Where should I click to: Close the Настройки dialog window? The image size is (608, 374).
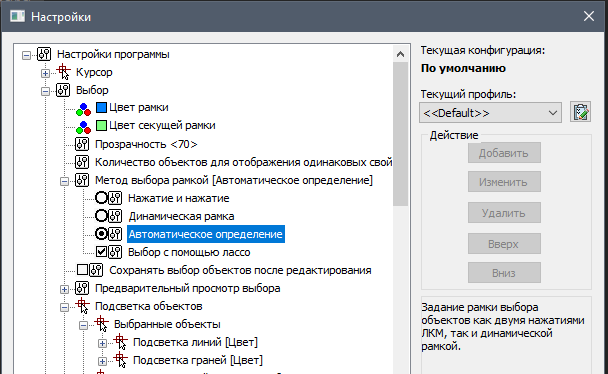pos(589,16)
